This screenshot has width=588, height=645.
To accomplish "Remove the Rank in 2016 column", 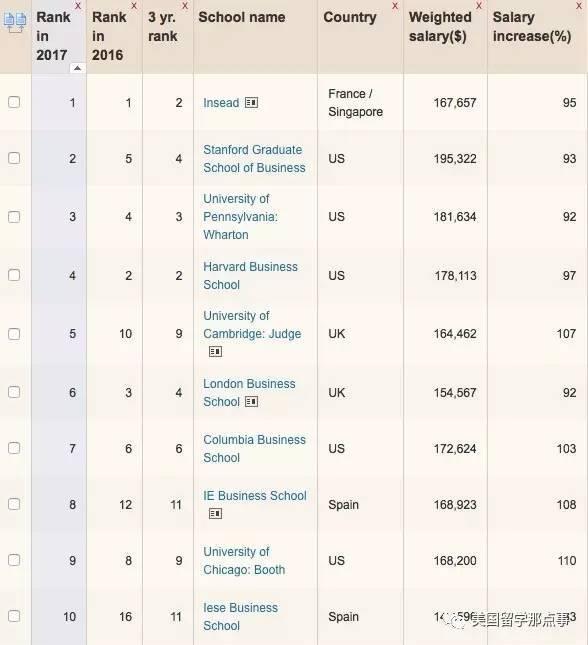I will tap(134, 6).
